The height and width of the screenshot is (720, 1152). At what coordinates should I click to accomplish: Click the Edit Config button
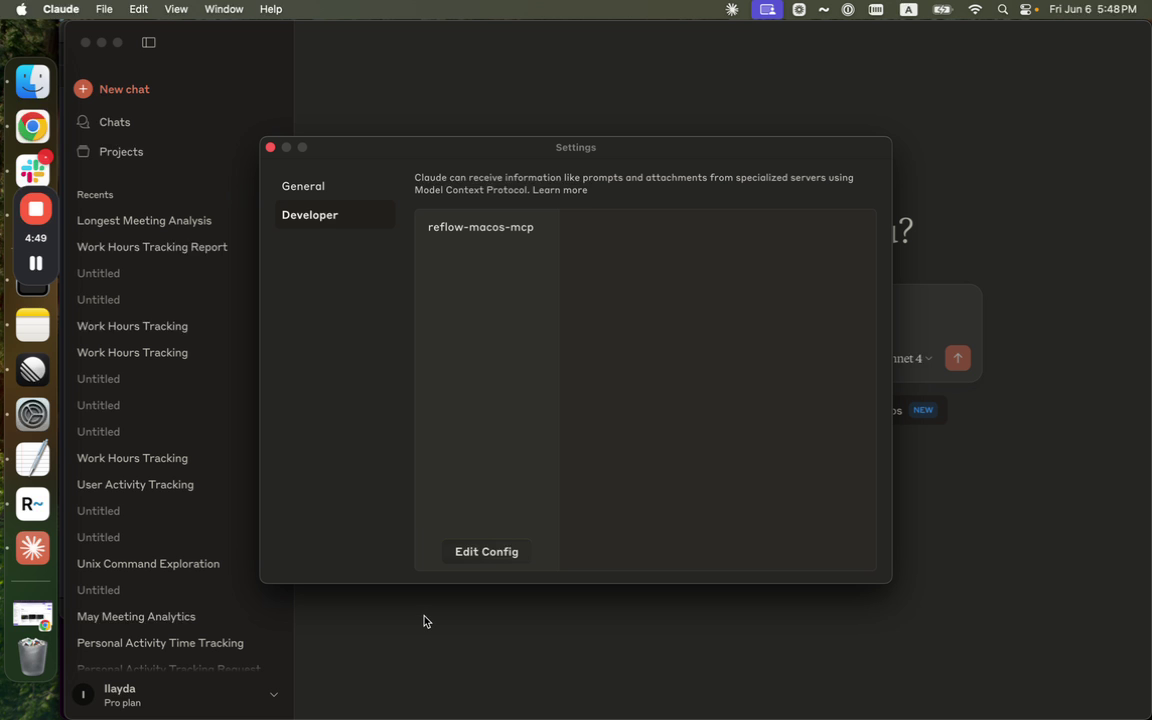click(x=486, y=552)
